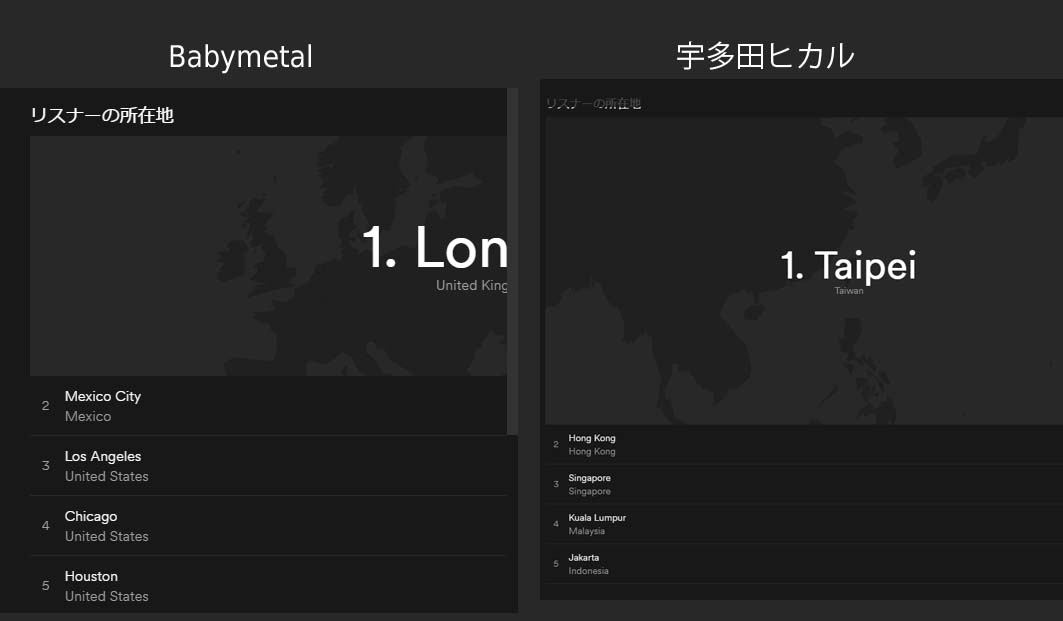Viewport: 1063px width, 621px height.
Task: Select Singapore row in 宇多田ヒカル list
Action: point(804,484)
